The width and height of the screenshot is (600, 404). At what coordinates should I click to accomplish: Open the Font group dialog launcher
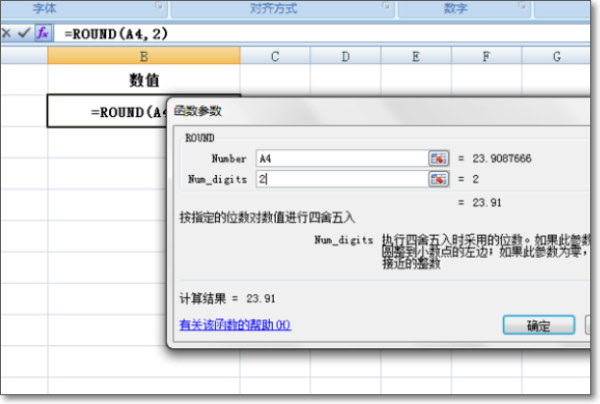[158, 6]
